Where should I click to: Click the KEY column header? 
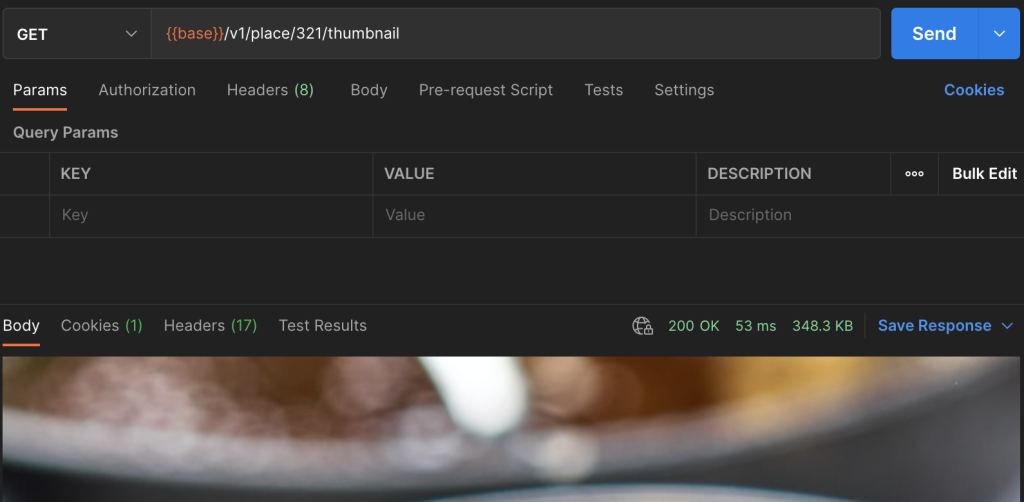pyautogui.click(x=76, y=174)
